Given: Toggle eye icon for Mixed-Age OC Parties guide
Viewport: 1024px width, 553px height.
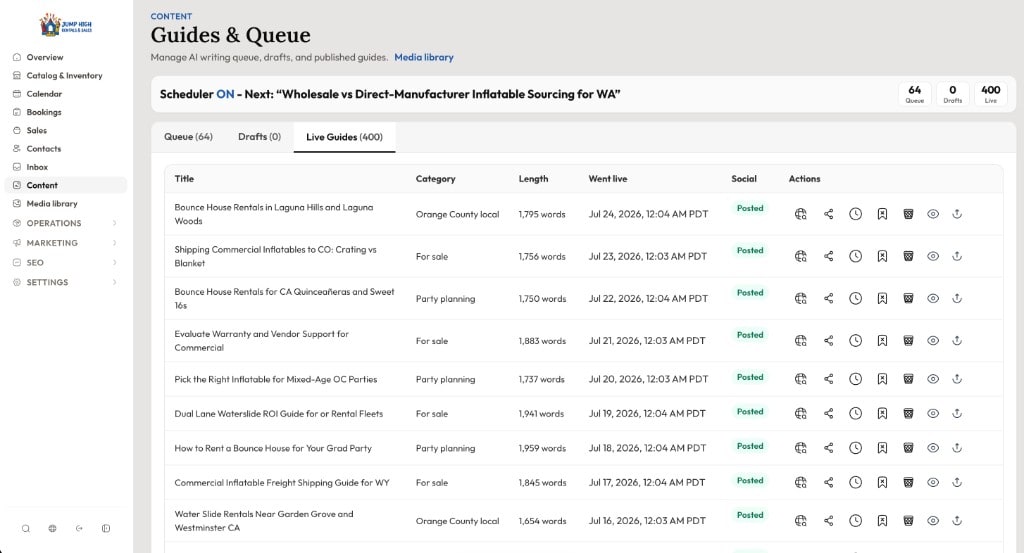Looking at the screenshot, I should [x=933, y=379].
